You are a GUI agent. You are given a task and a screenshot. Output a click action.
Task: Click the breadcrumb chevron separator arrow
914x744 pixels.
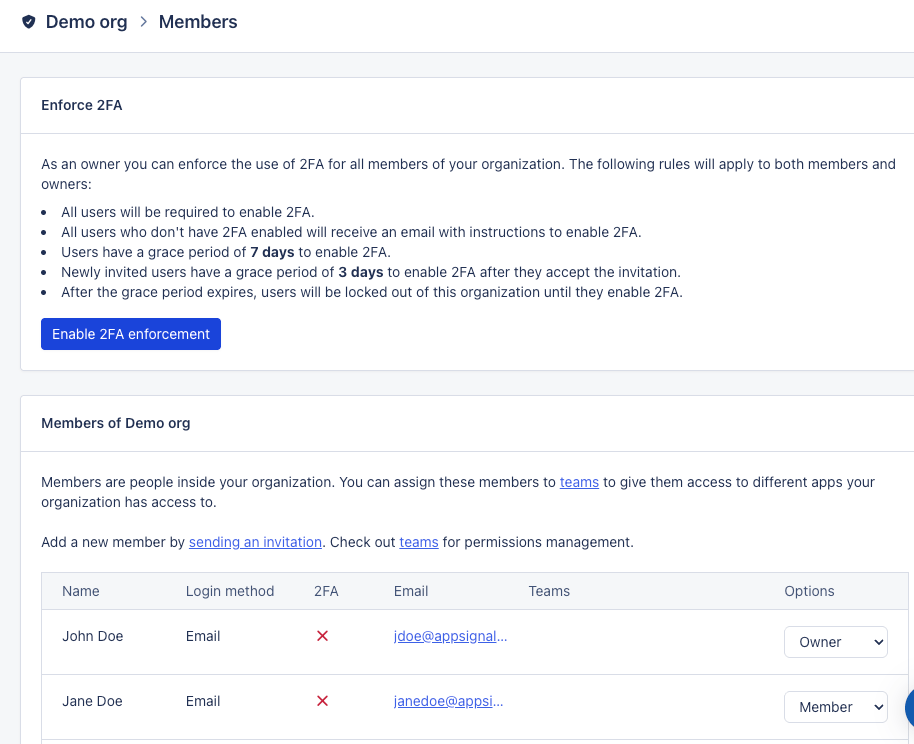[143, 22]
